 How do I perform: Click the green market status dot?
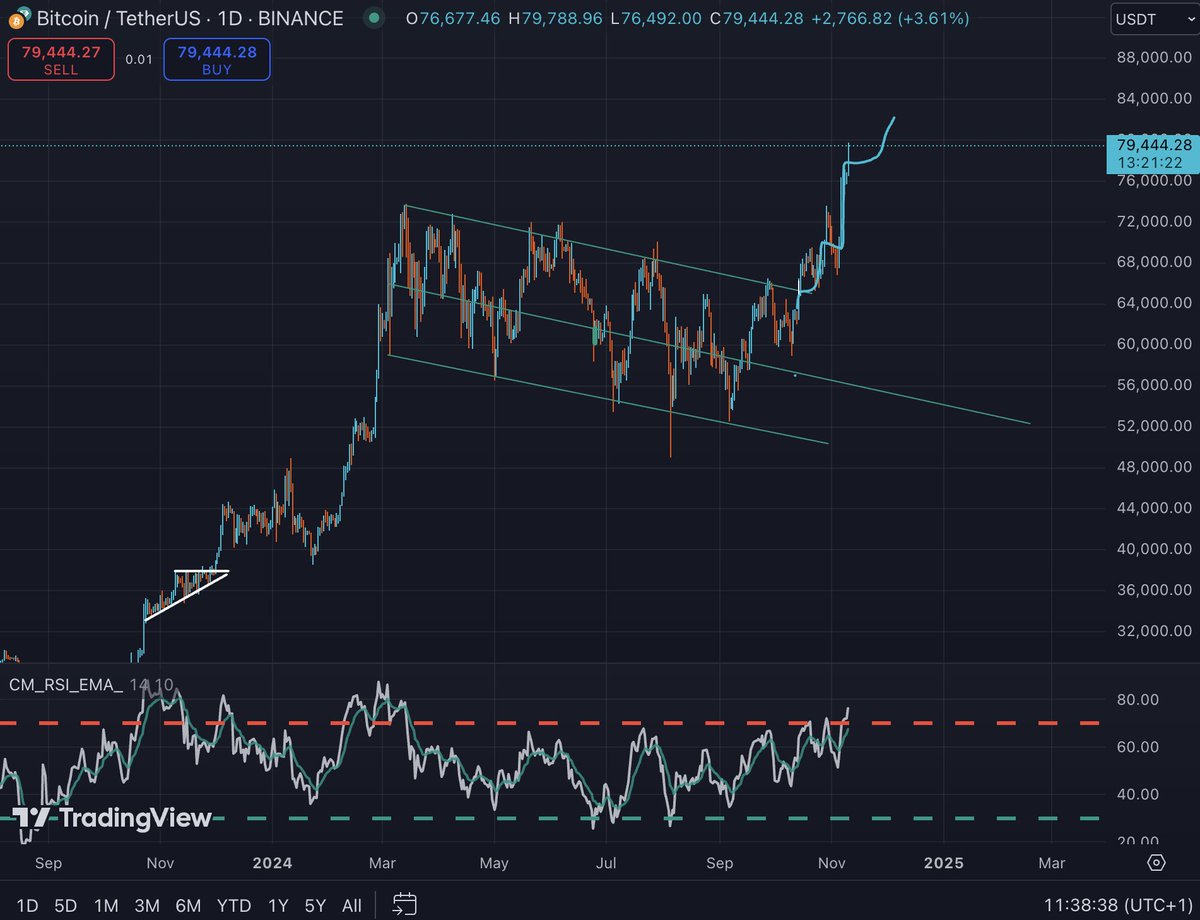(372, 18)
